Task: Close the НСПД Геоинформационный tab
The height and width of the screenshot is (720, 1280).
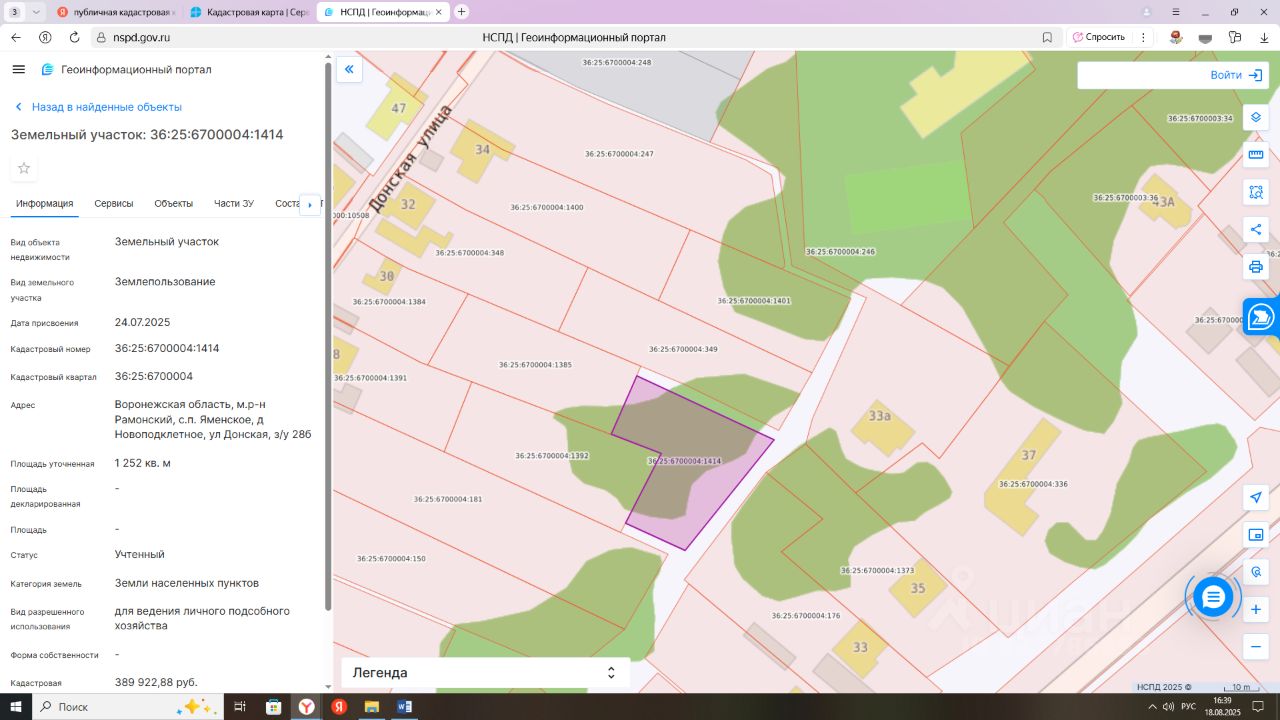Action: click(x=438, y=12)
